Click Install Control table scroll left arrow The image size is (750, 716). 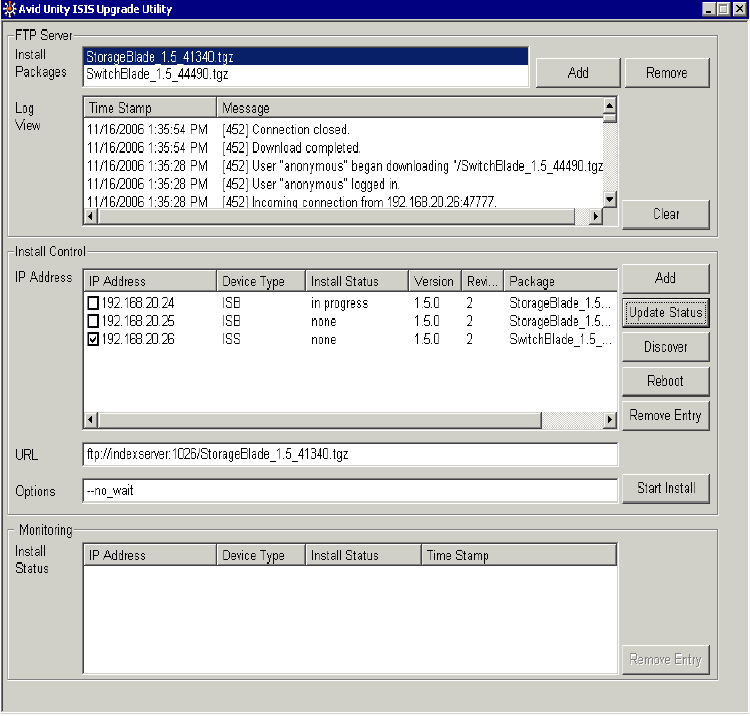pos(91,420)
